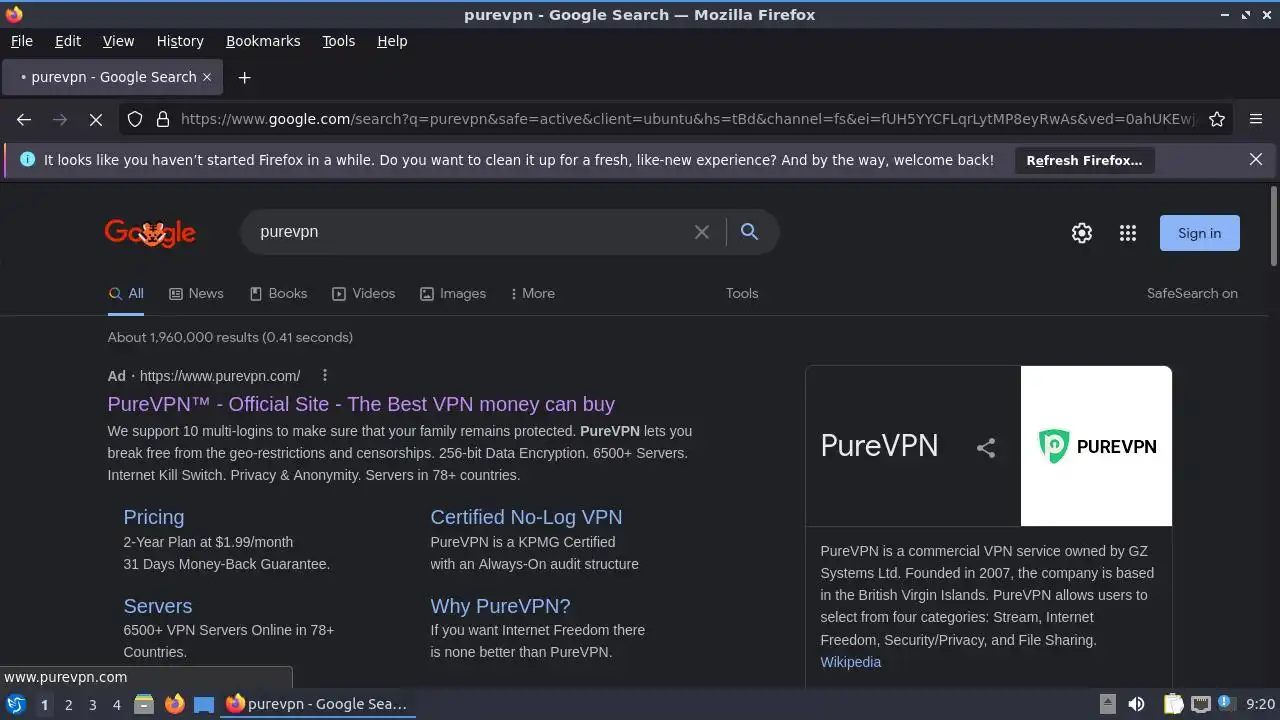The height and width of the screenshot is (720, 1280).
Task: Select the All results tab
Action: pos(126,293)
